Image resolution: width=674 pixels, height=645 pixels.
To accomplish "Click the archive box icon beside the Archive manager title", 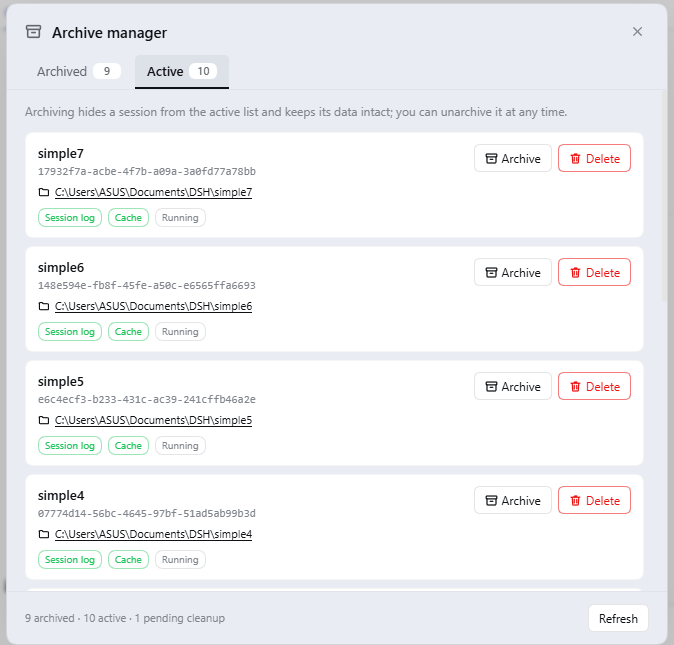I will pos(34,32).
